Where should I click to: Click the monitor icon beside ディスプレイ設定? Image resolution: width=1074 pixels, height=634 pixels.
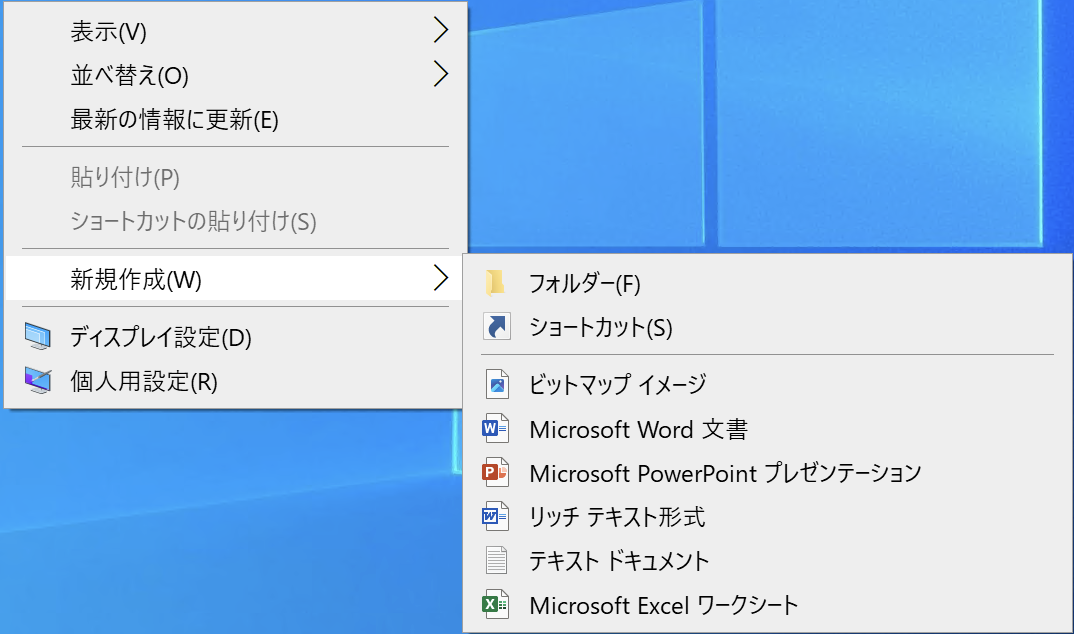(38, 338)
